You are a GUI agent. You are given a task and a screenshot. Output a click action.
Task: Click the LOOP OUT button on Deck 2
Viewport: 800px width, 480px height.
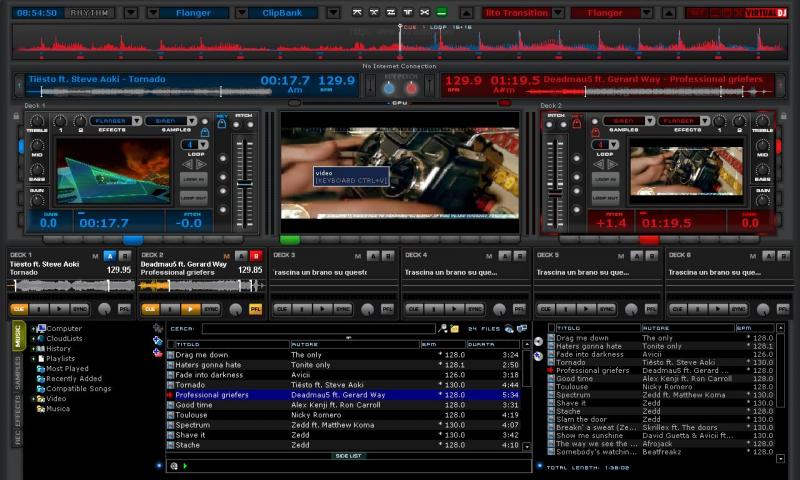[x=606, y=197]
